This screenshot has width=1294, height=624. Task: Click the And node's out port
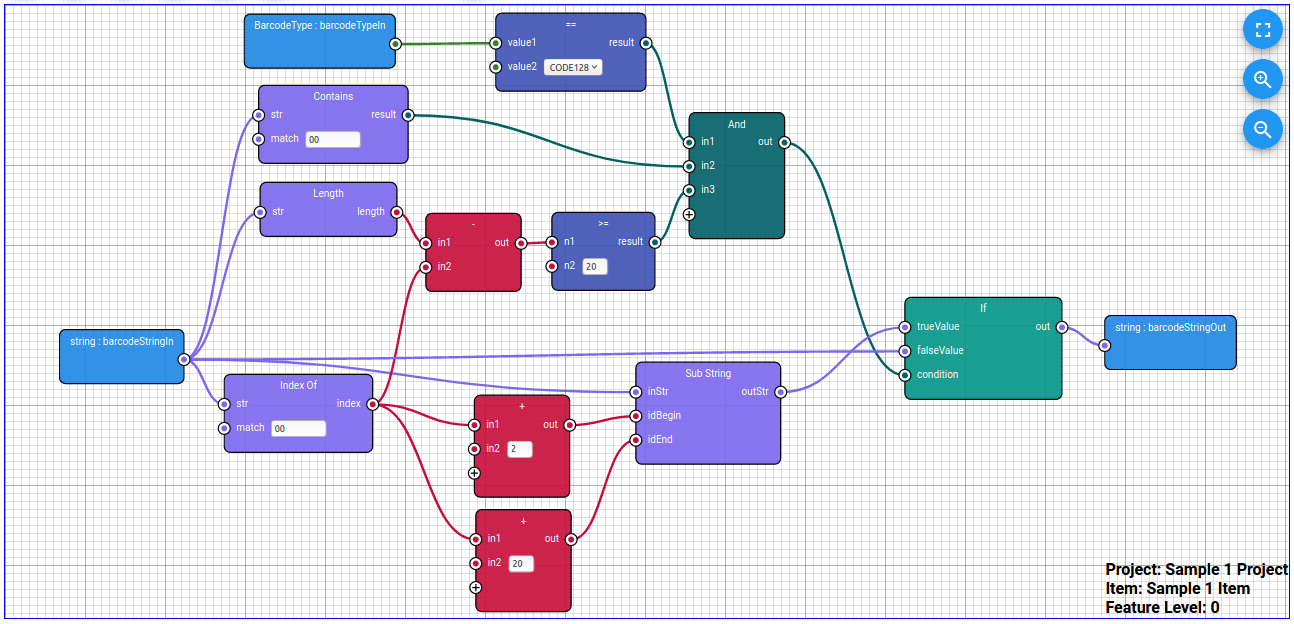click(x=784, y=142)
